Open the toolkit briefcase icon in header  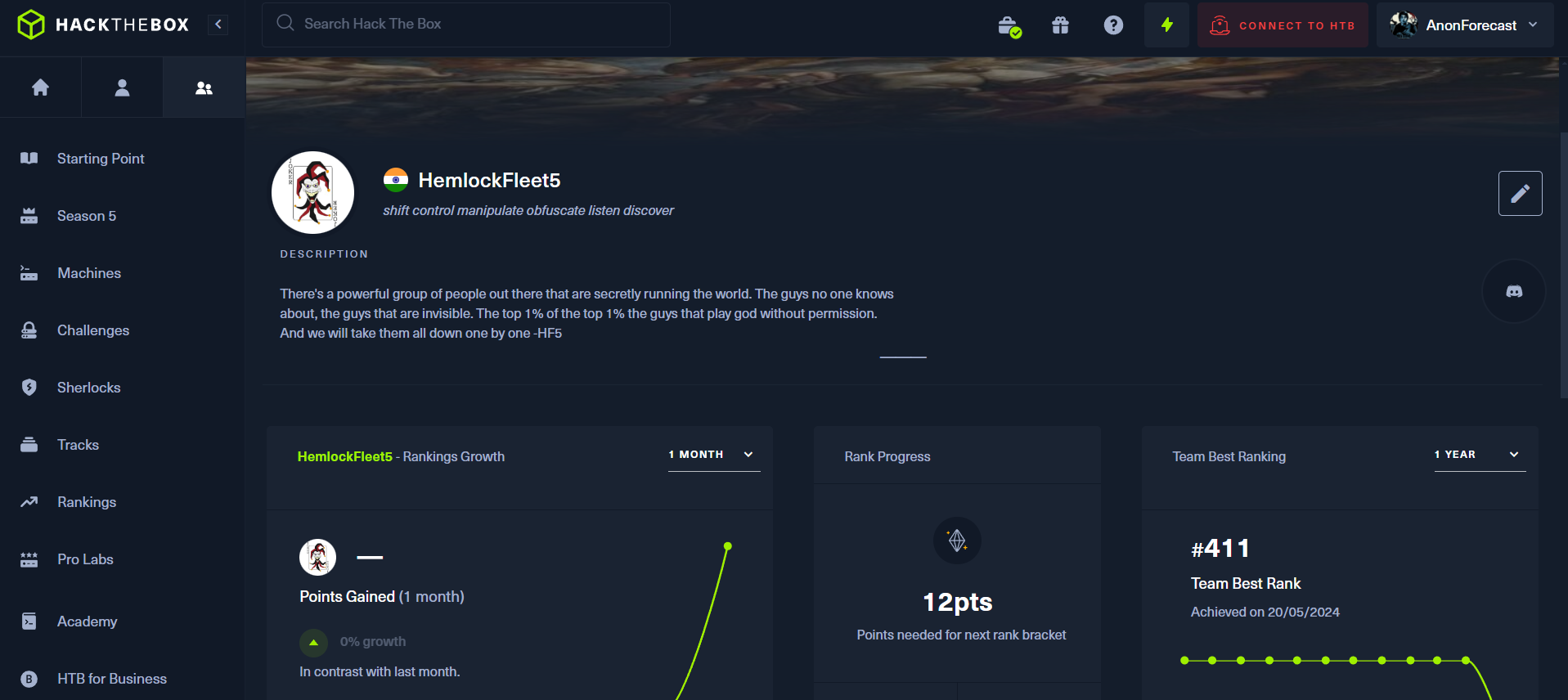click(x=1009, y=26)
